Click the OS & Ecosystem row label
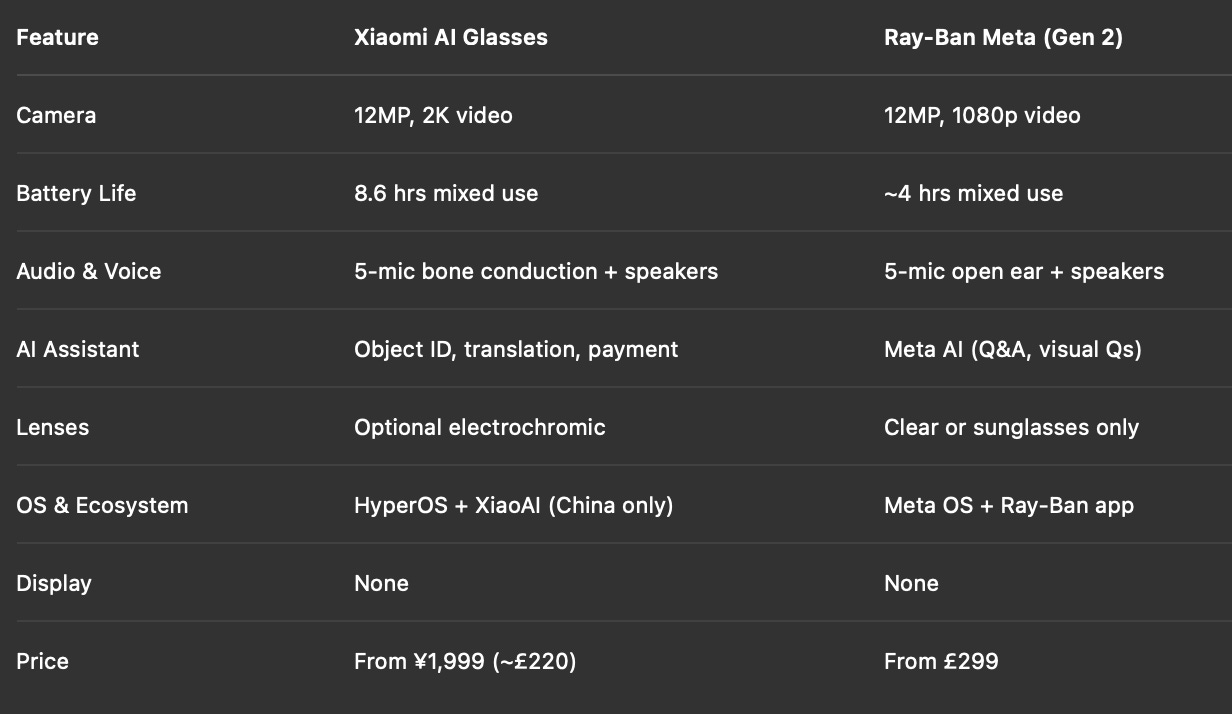 tap(102, 506)
